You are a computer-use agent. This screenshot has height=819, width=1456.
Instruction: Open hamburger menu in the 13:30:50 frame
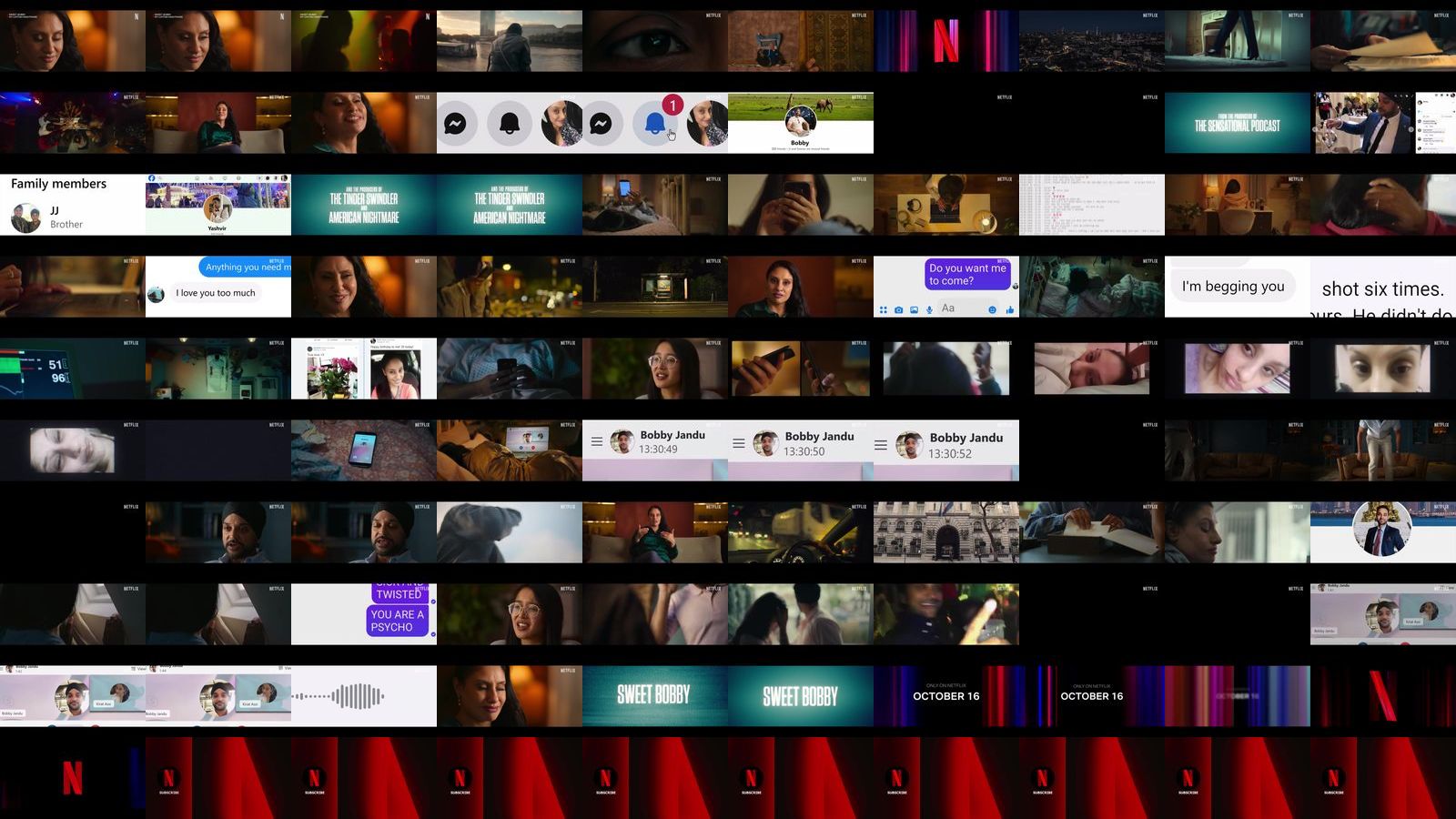tap(739, 443)
